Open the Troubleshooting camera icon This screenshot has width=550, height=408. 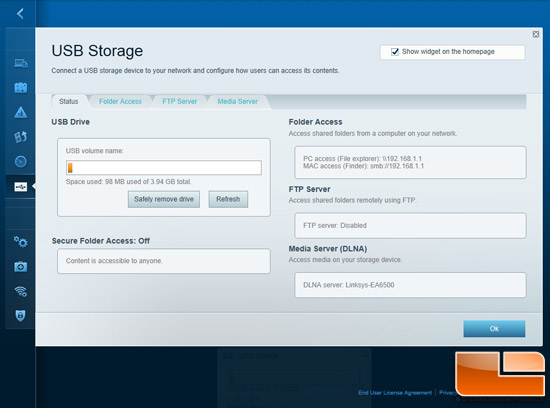point(21,267)
